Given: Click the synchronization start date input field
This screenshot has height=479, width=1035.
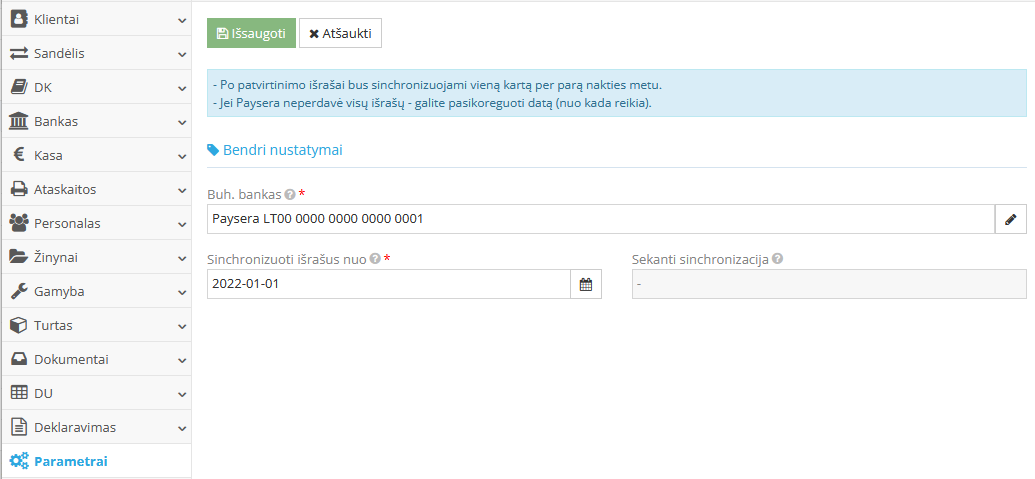Looking at the screenshot, I should coord(388,285).
